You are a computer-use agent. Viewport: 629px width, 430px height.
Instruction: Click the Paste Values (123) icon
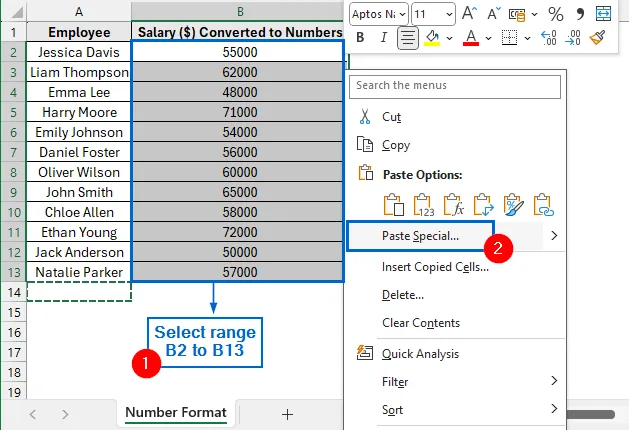click(424, 205)
